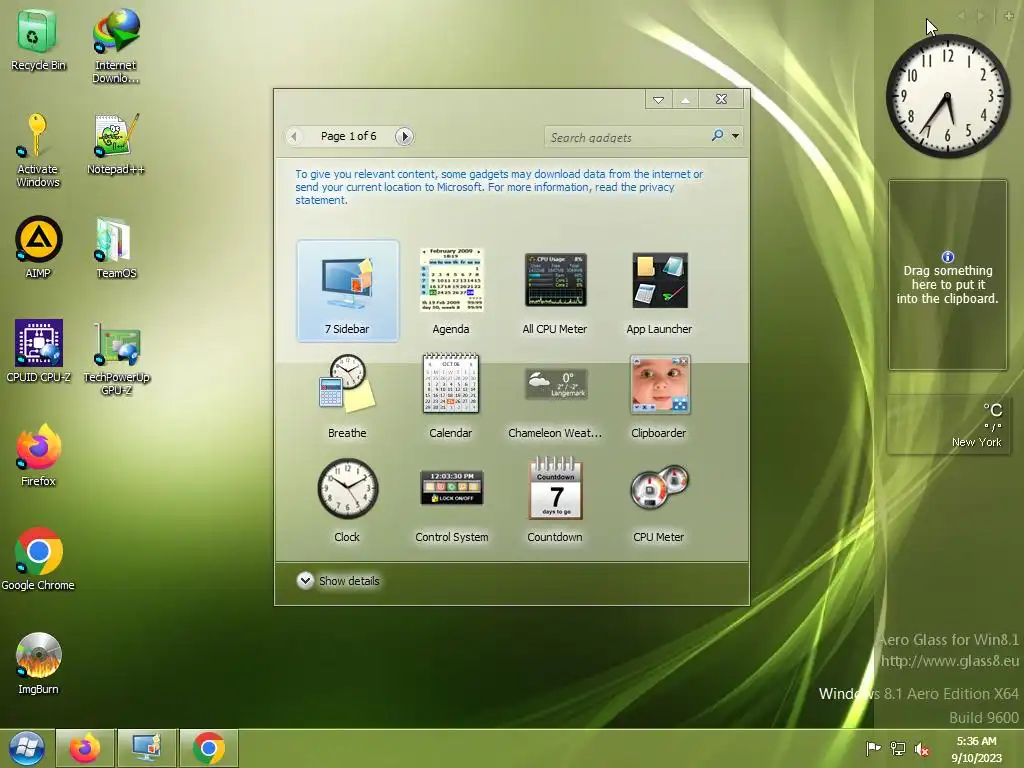The image size is (1024, 768).
Task: Click the Search gadgets field
Action: tap(627, 136)
